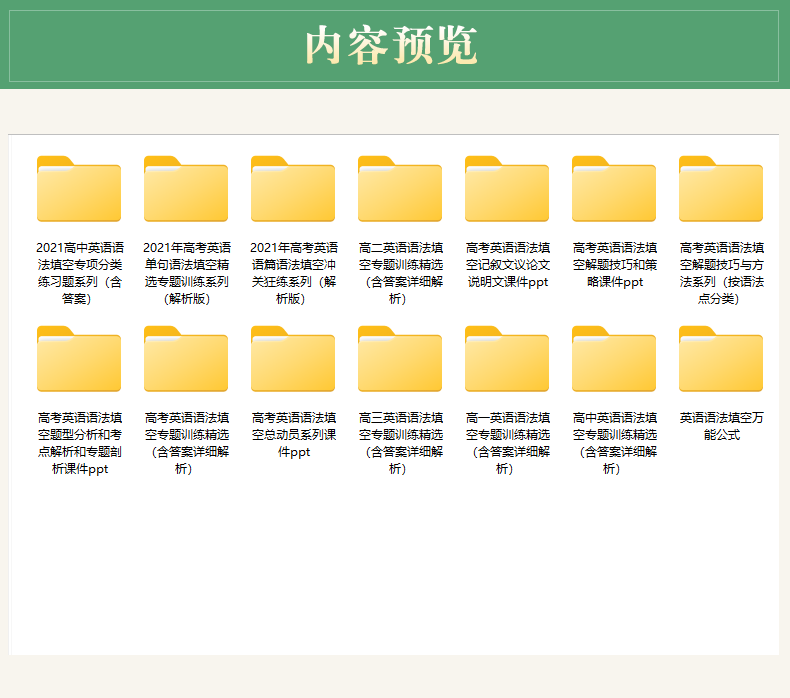Click the label text "高考英语语法填空专题训练精选（含答案详细解析）"
Screen dimensions: 790x698
pyautogui.click(x=187, y=443)
